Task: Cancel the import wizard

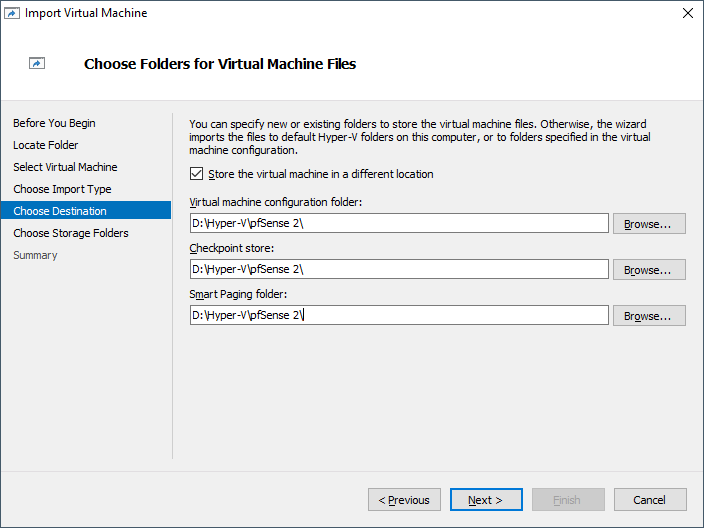Action: pyautogui.click(x=649, y=500)
